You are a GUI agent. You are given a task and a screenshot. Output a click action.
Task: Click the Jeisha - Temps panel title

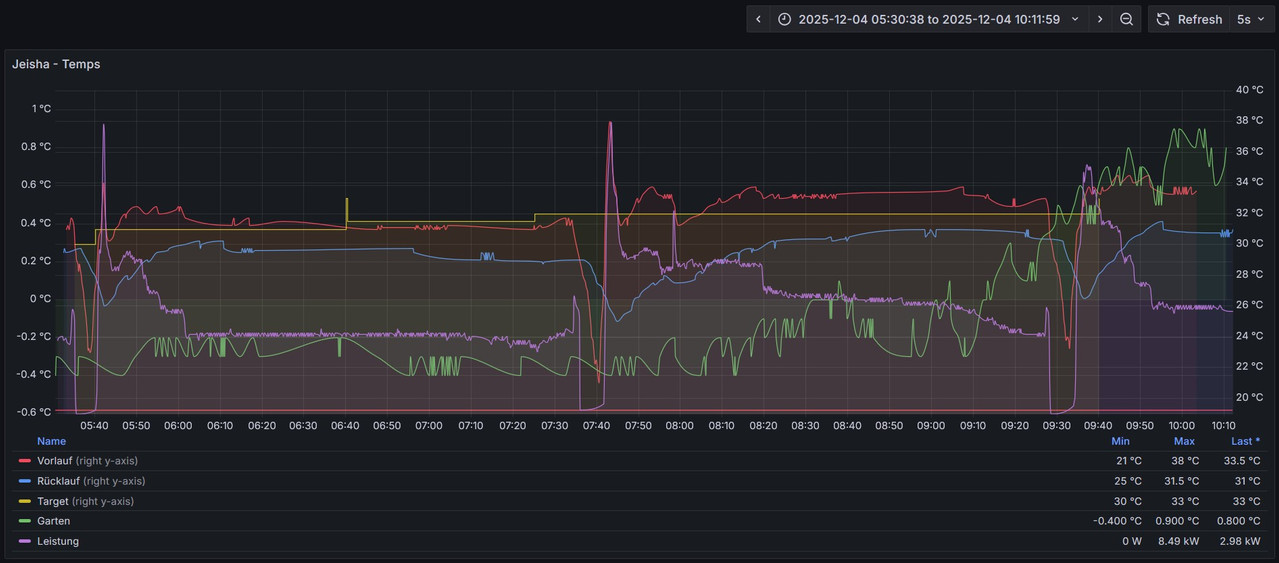click(x=56, y=64)
